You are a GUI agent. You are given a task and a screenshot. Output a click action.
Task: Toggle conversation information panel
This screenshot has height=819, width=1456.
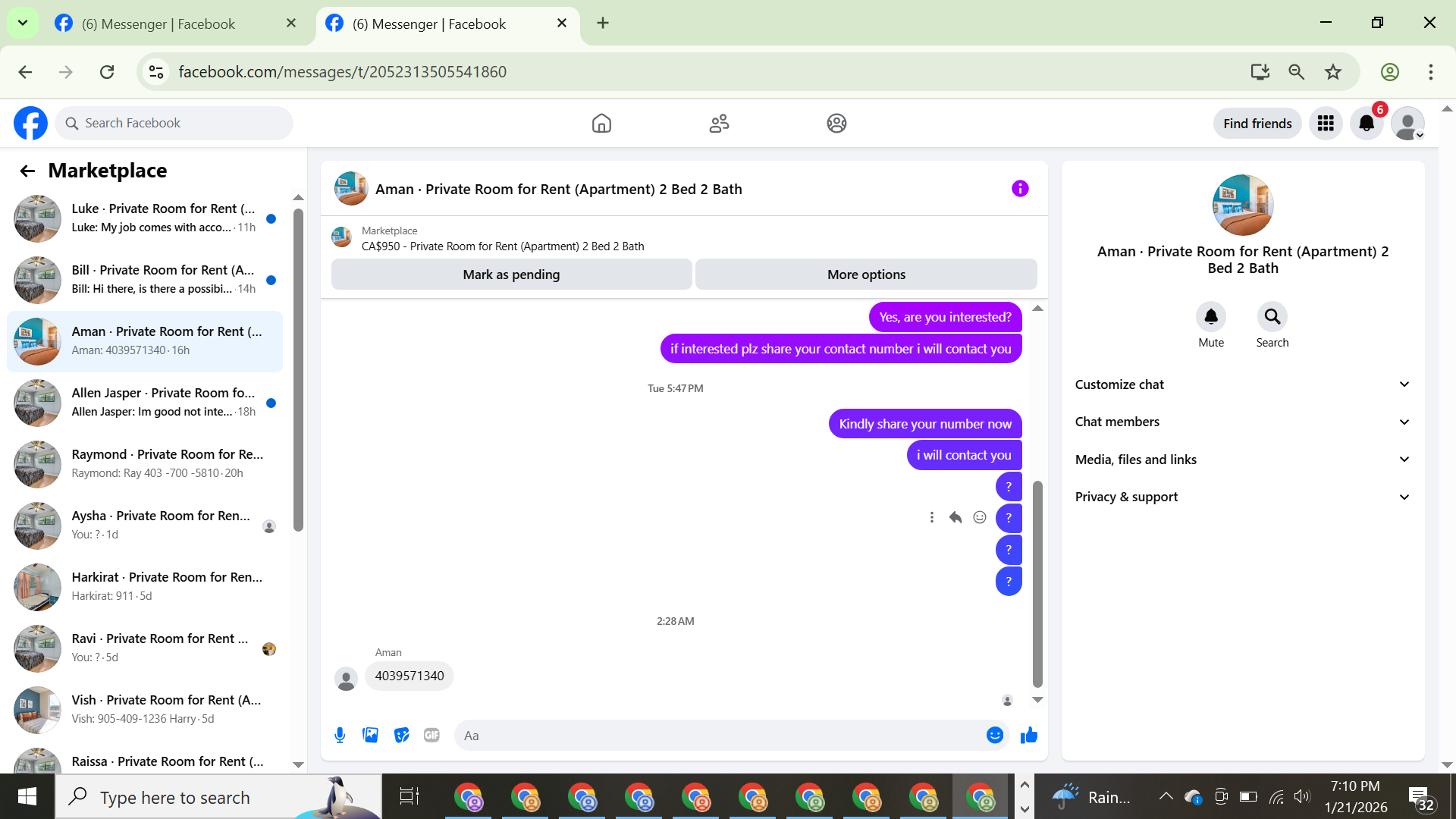(1020, 189)
